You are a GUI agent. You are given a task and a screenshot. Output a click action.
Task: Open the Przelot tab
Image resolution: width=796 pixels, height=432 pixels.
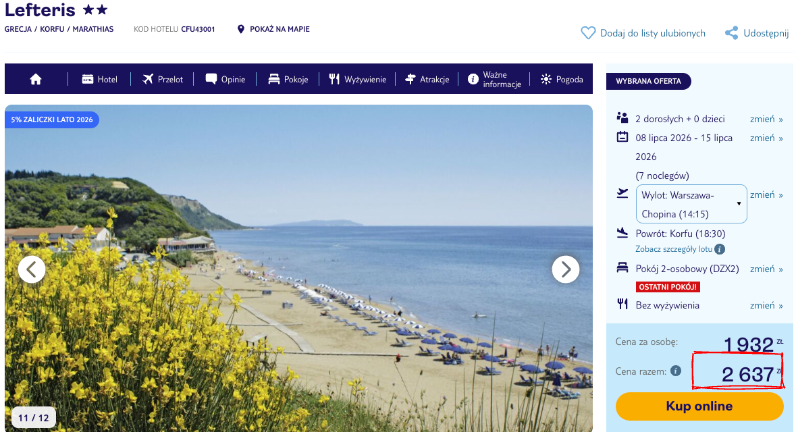(x=162, y=79)
